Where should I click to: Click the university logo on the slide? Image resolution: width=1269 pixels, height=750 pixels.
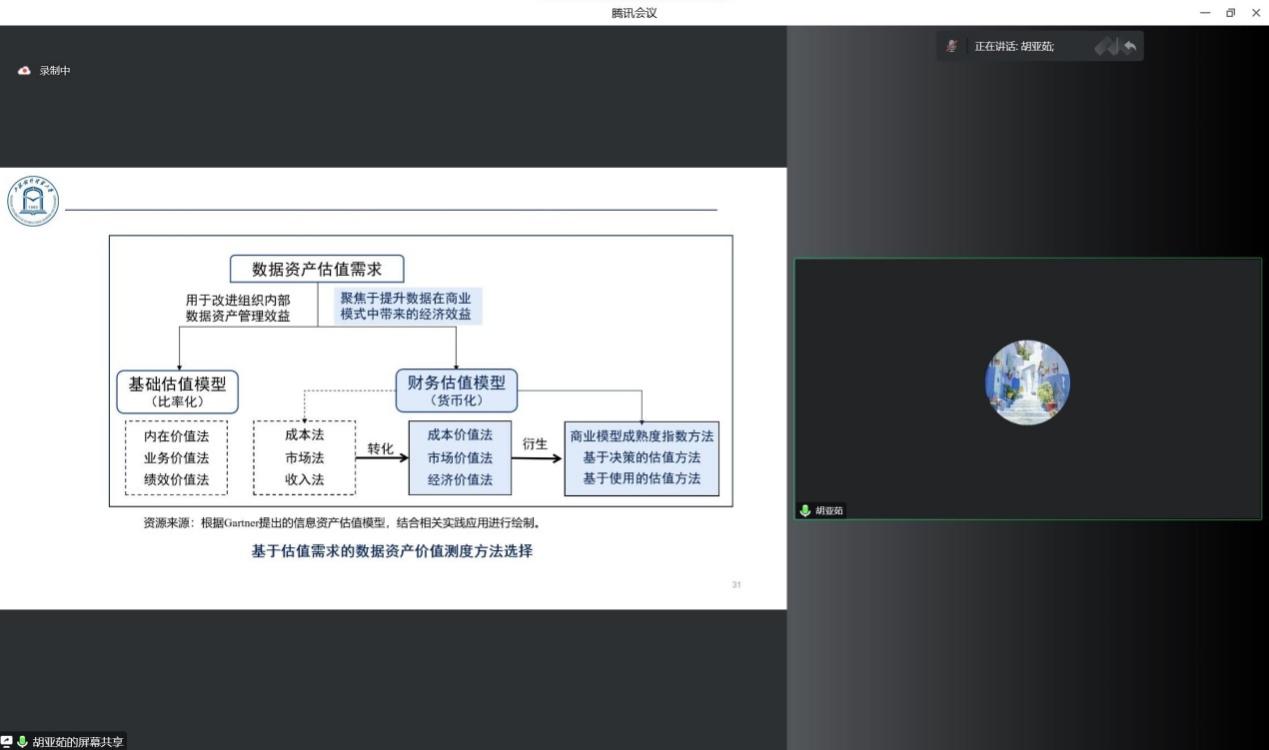click(33, 201)
